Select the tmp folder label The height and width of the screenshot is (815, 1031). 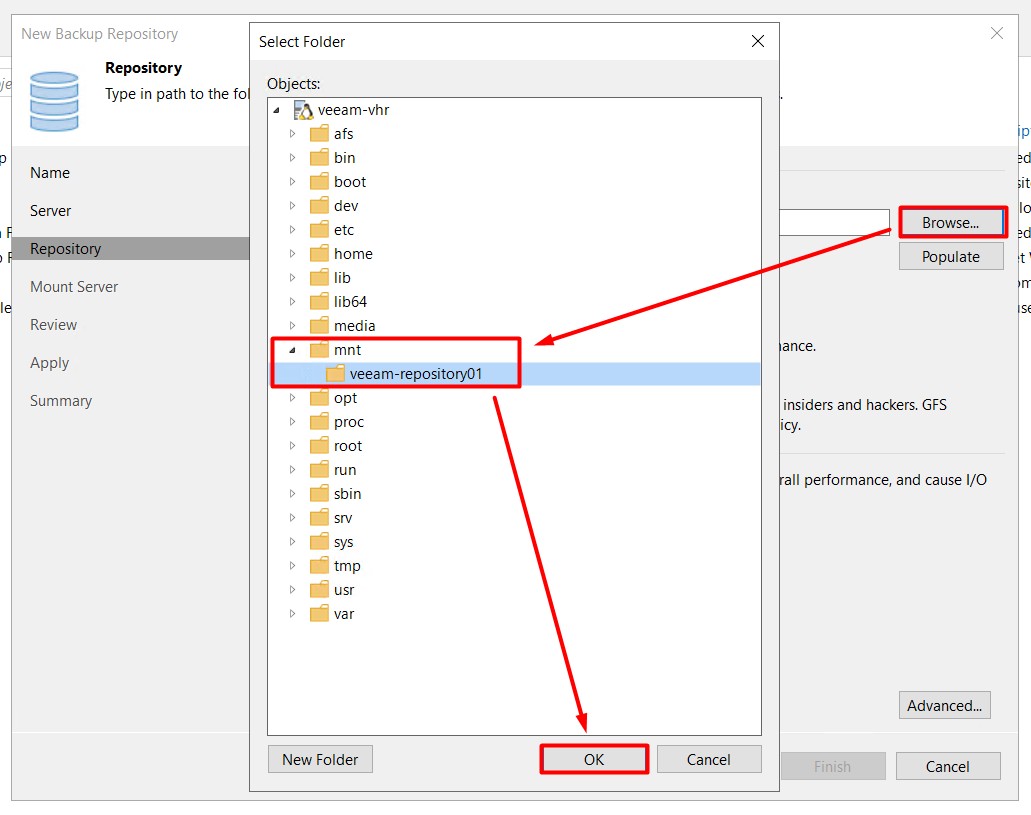pyautogui.click(x=347, y=566)
